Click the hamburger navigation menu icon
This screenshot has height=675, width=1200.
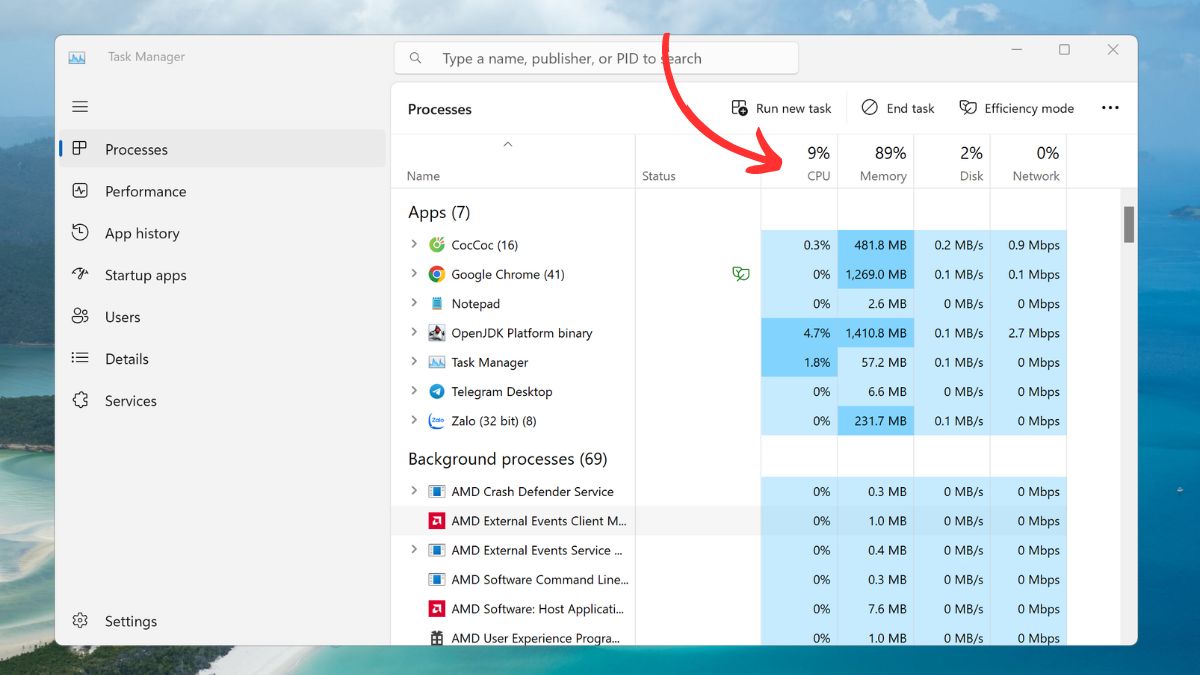coord(80,107)
